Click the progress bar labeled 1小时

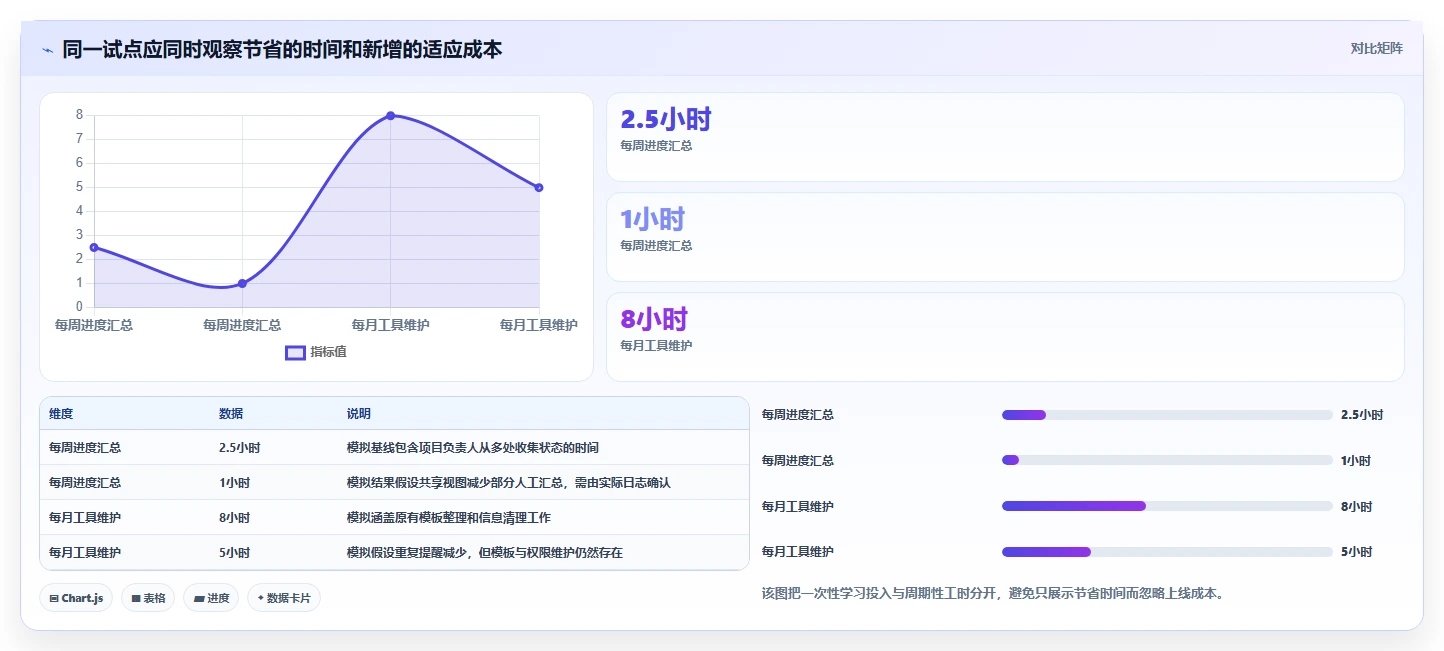click(1167, 460)
